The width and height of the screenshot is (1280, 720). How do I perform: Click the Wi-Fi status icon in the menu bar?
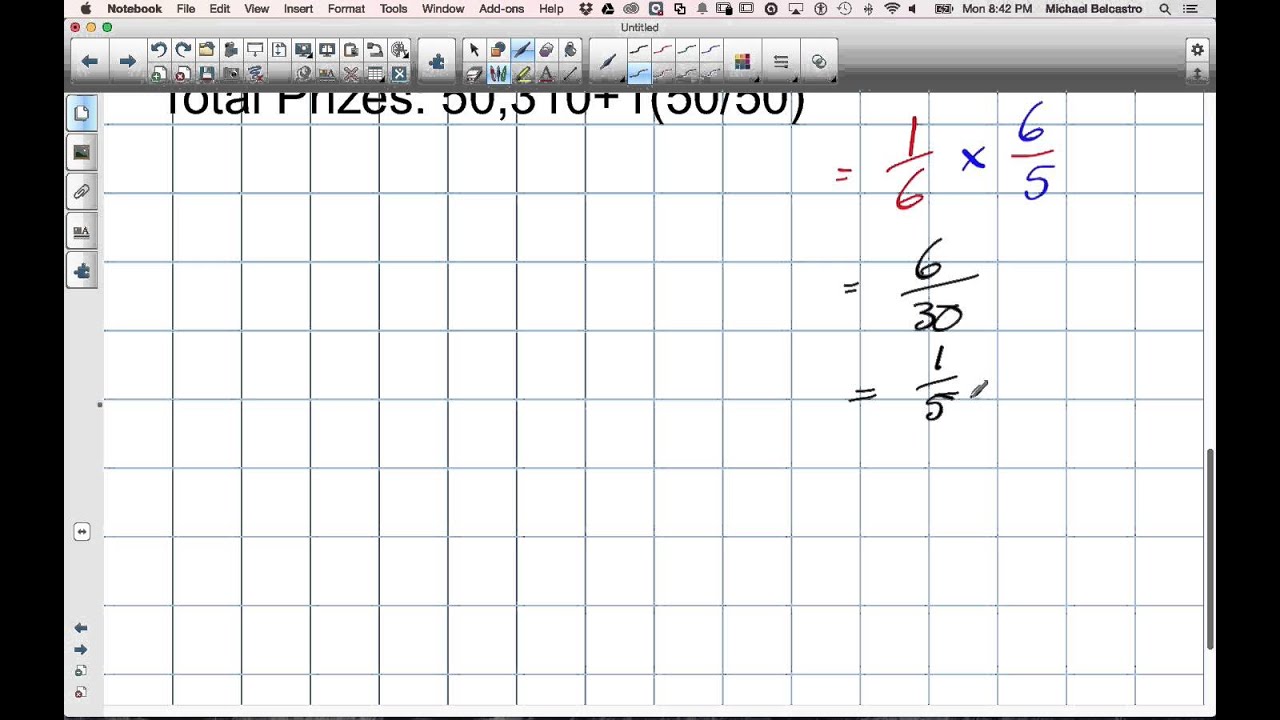click(892, 9)
